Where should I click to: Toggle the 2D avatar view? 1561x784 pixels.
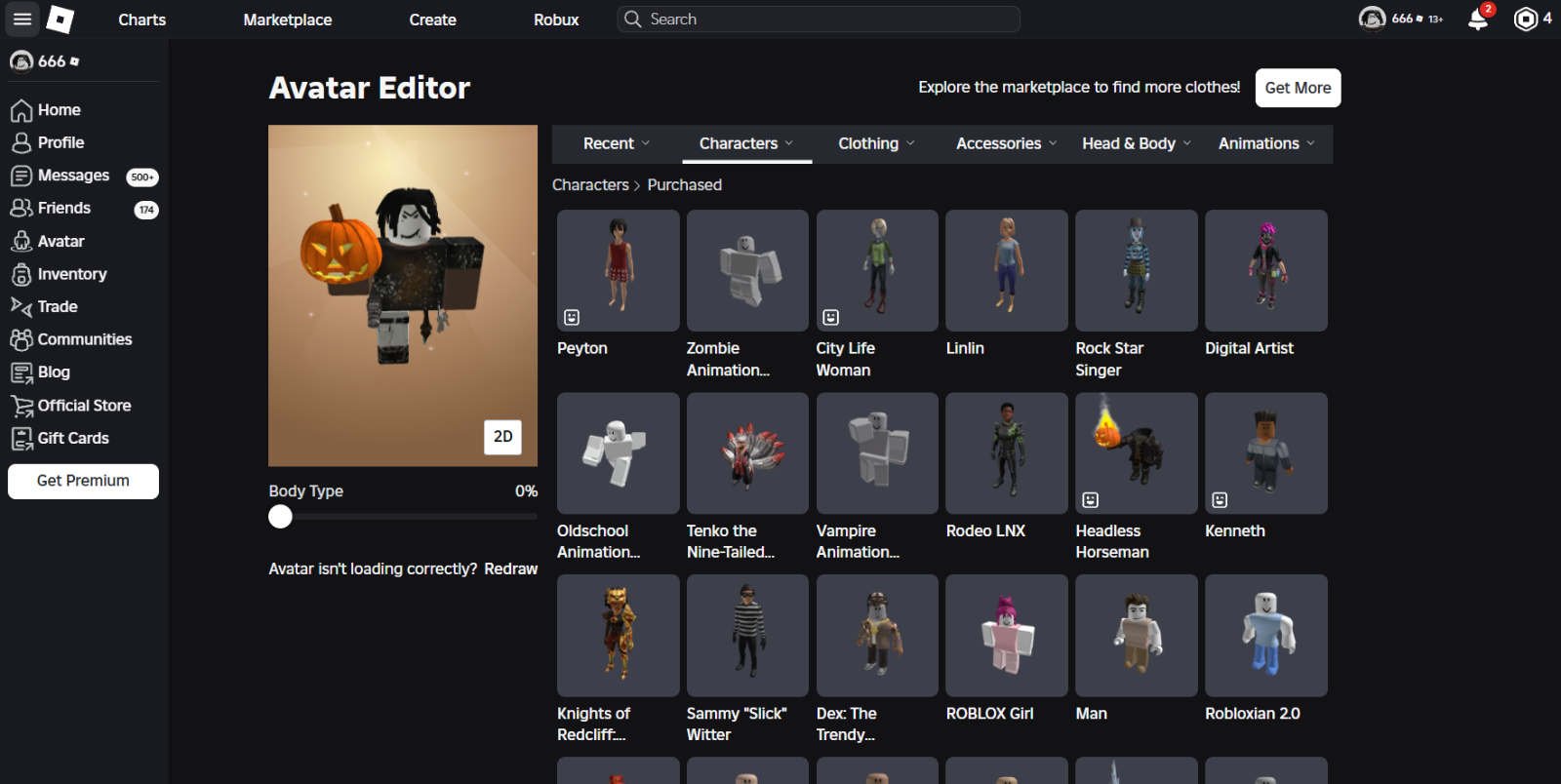502,437
